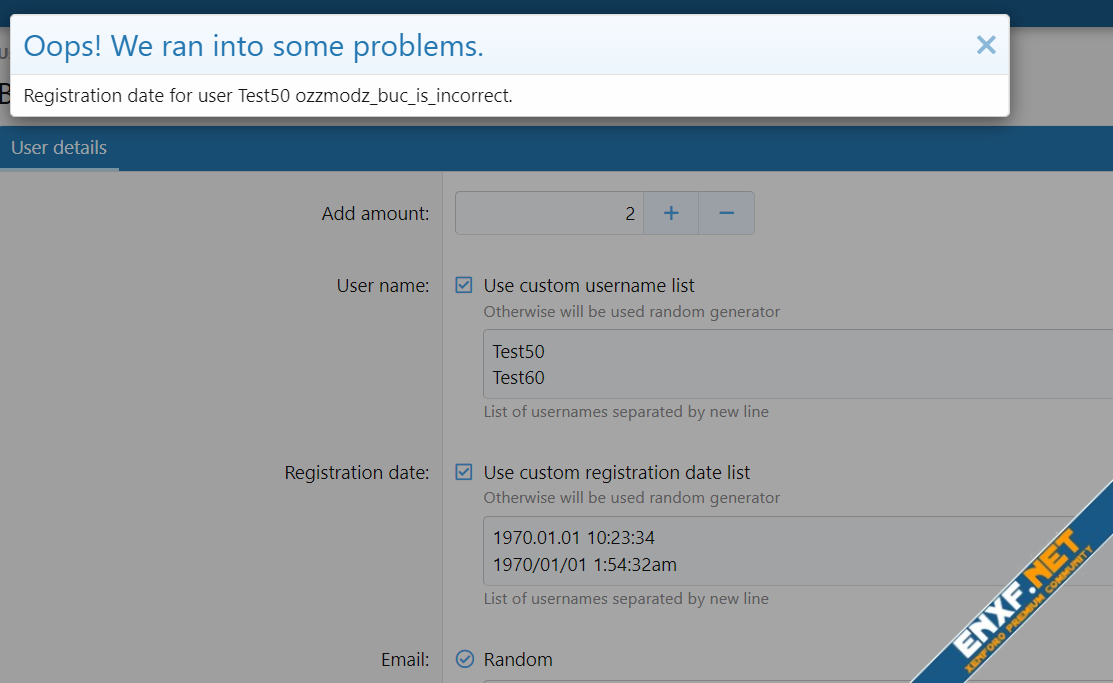Increase add amount with plus button
The image size is (1113, 683).
671,213
